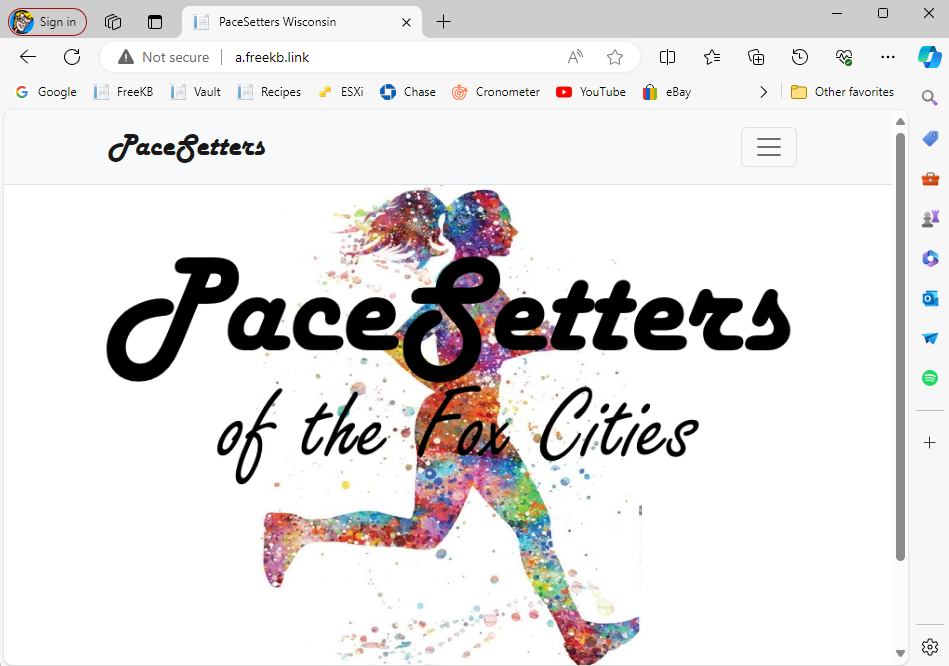The image size is (949, 666).
Task: Open the YouTube bookmark
Action: pyautogui.click(x=591, y=92)
